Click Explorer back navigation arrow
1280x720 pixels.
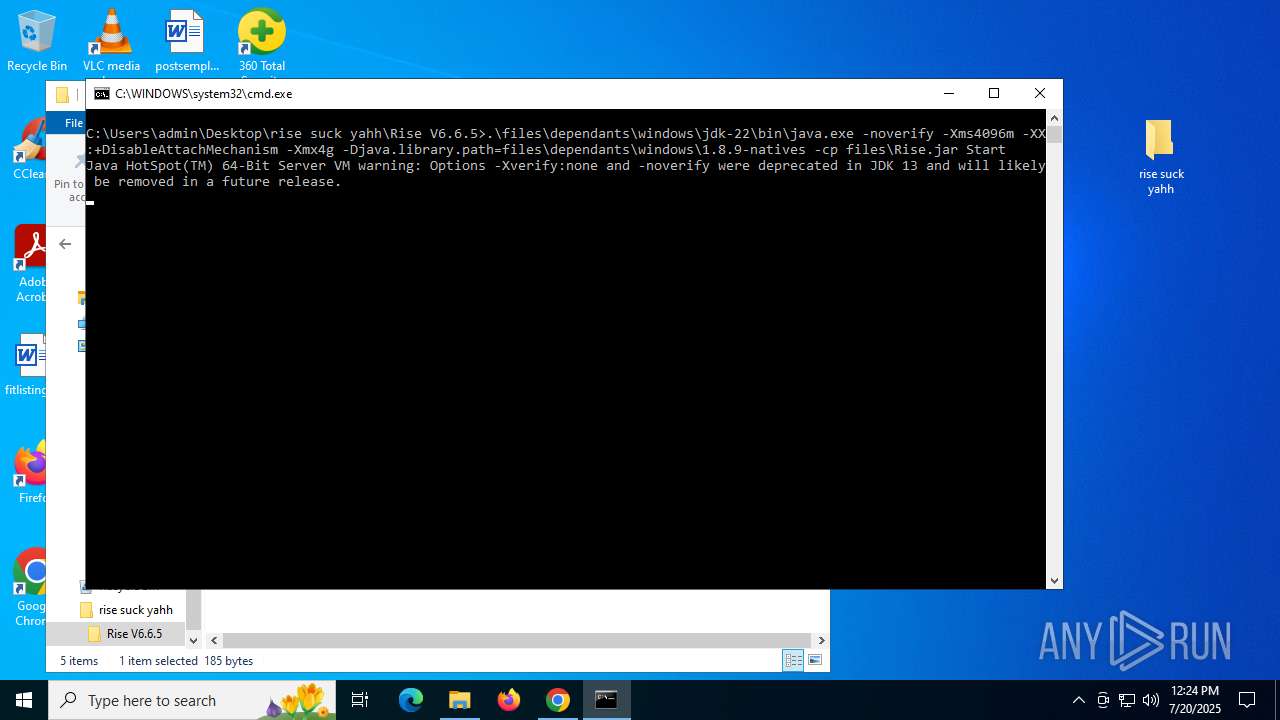click(65, 244)
